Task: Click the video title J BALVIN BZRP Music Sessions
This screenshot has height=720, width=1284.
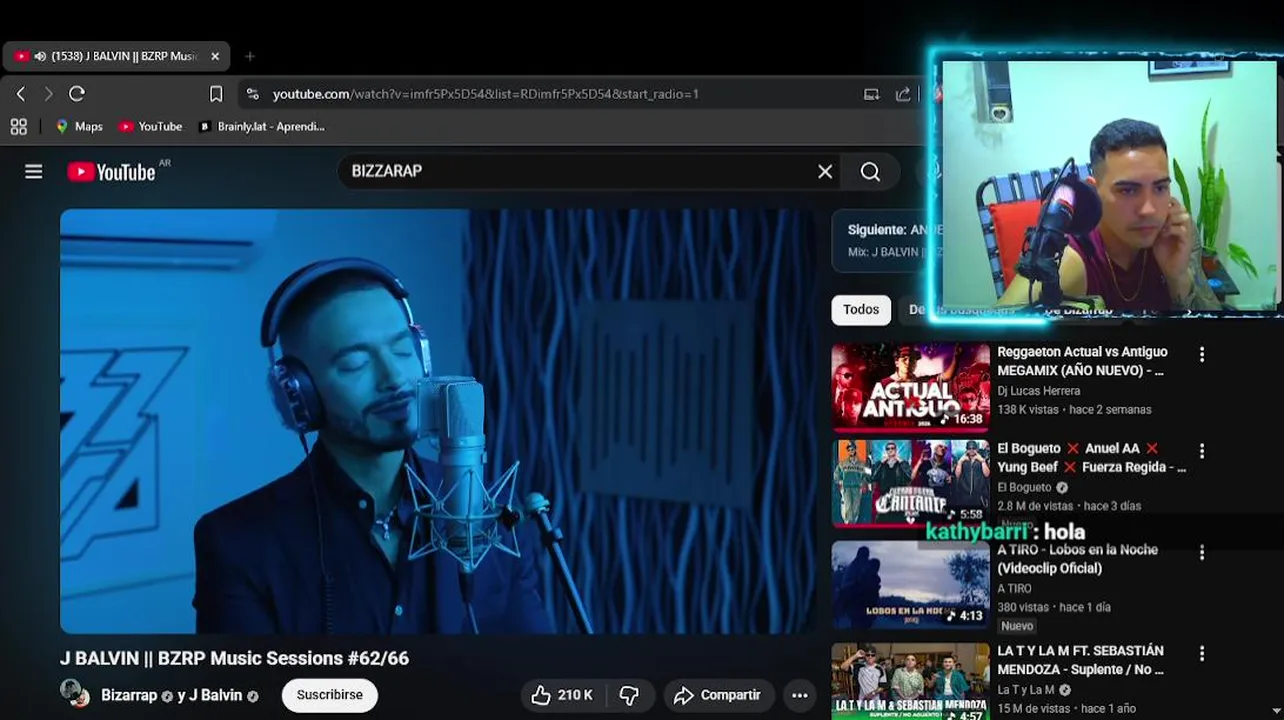Action: pos(235,658)
